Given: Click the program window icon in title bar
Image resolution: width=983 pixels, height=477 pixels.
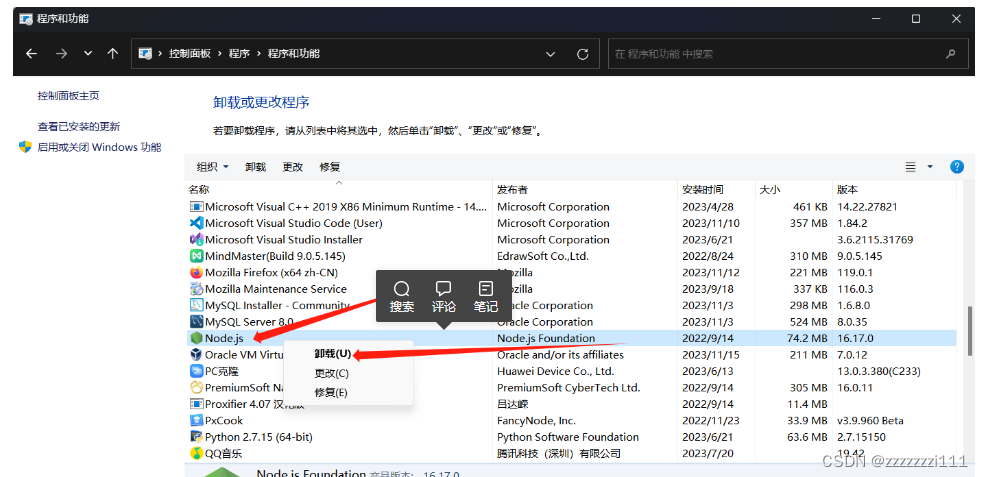Looking at the screenshot, I should point(26,19).
